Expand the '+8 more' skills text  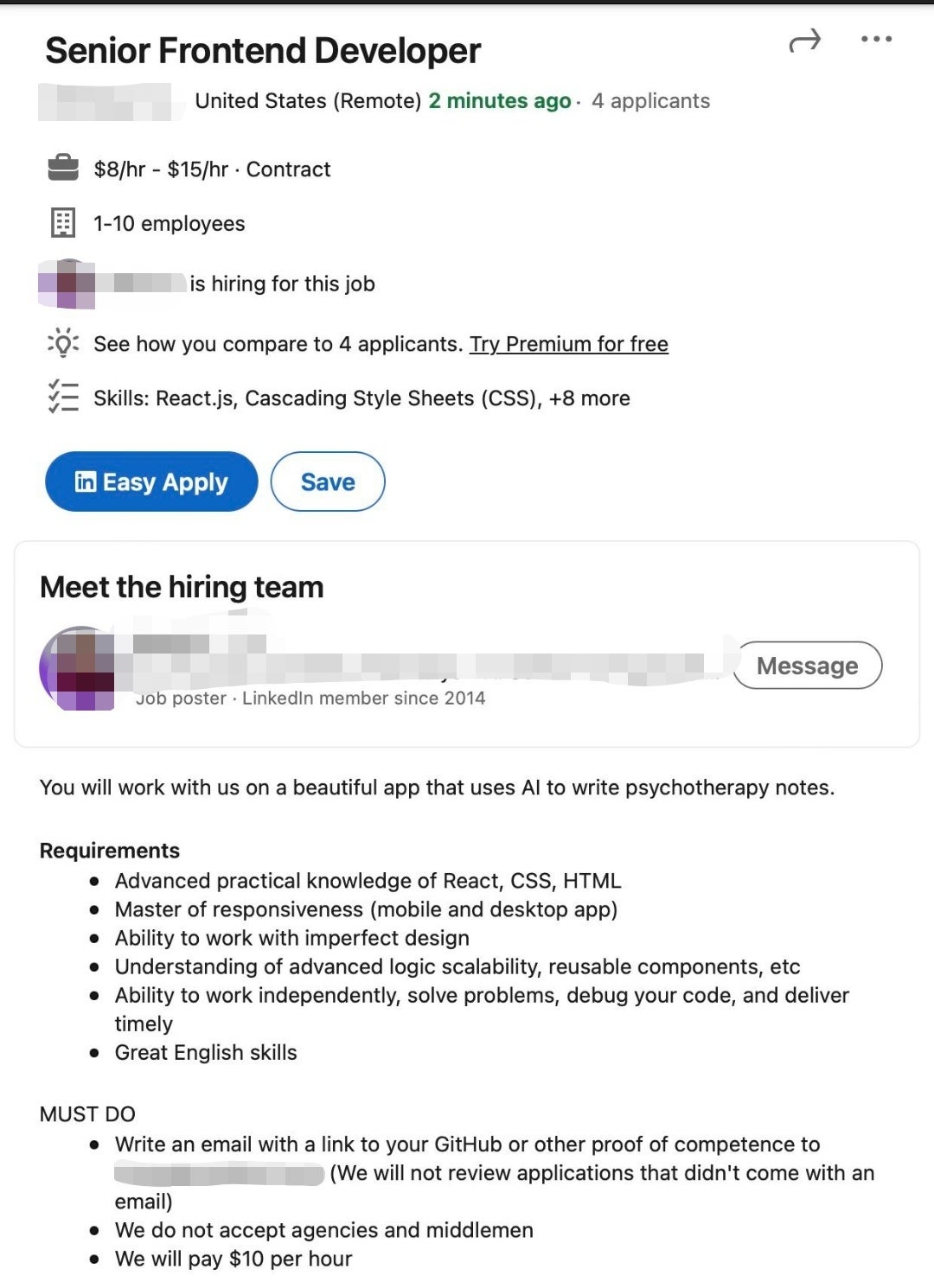(x=590, y=399)
